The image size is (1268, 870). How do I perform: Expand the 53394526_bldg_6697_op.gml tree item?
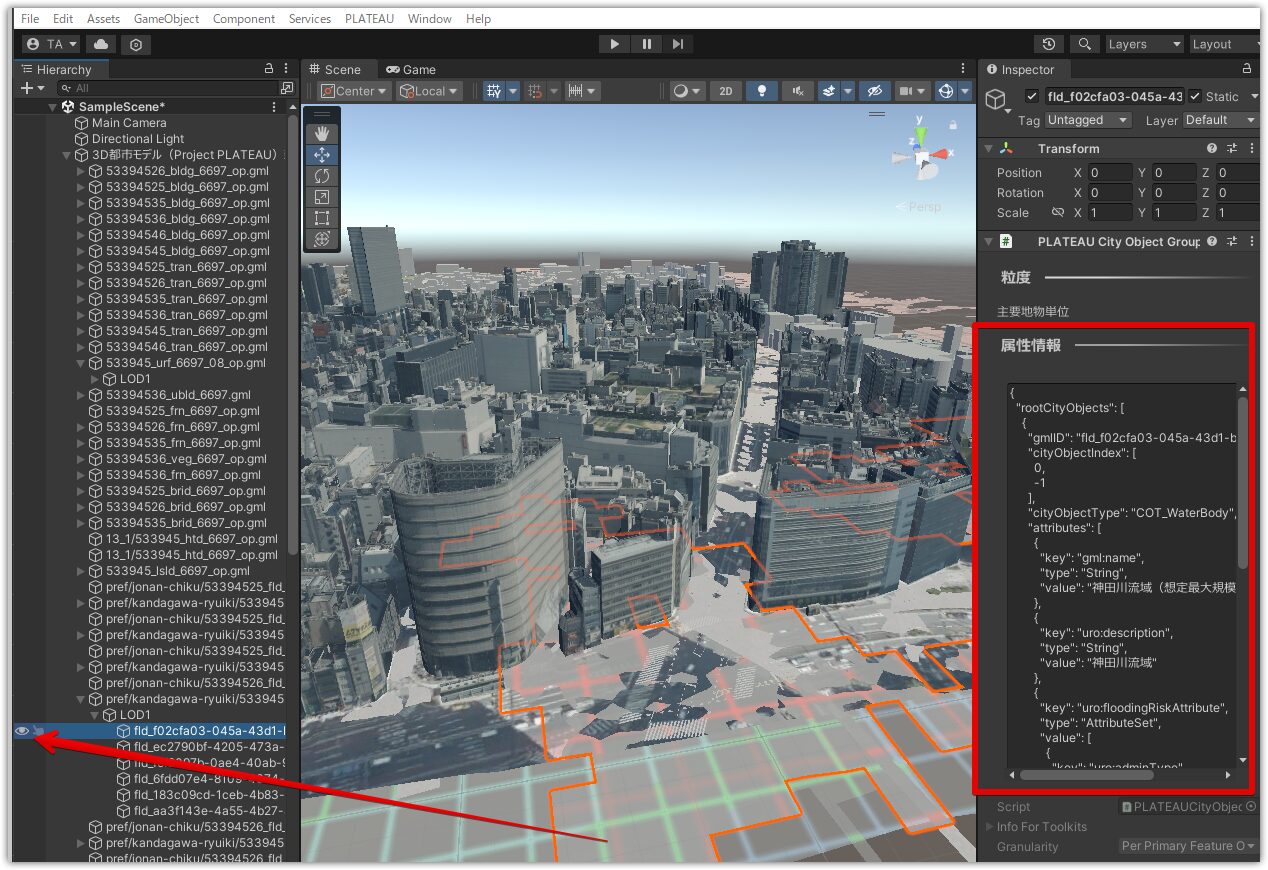click(80, 170)
